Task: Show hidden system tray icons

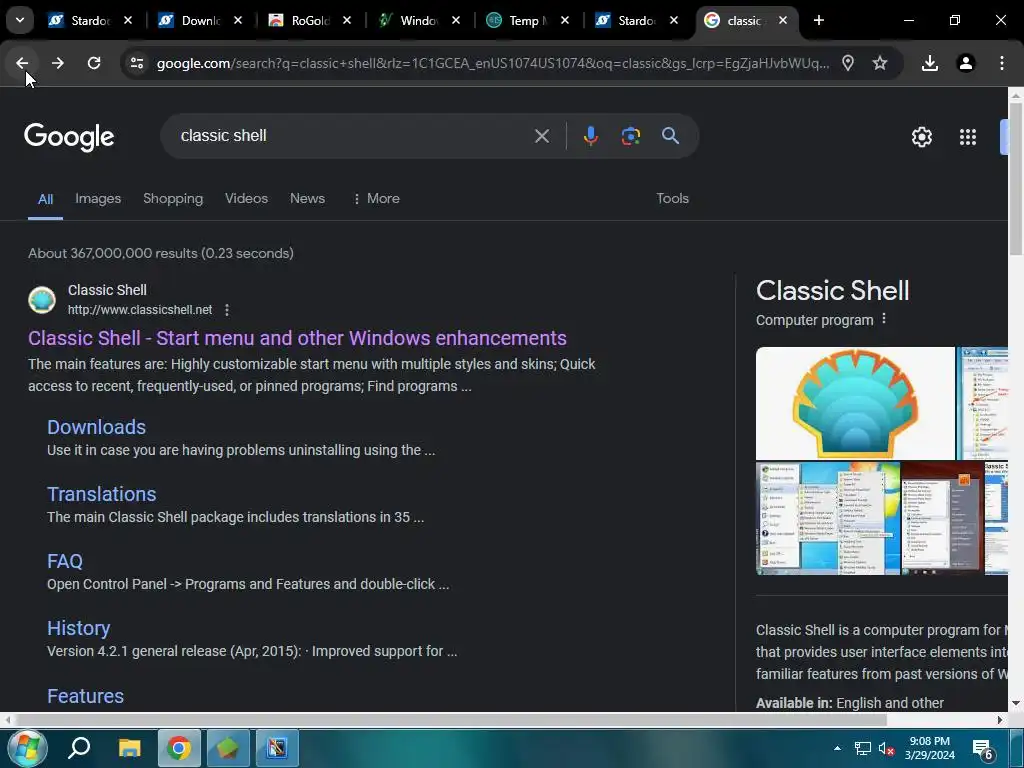Action: pos(837,748)
